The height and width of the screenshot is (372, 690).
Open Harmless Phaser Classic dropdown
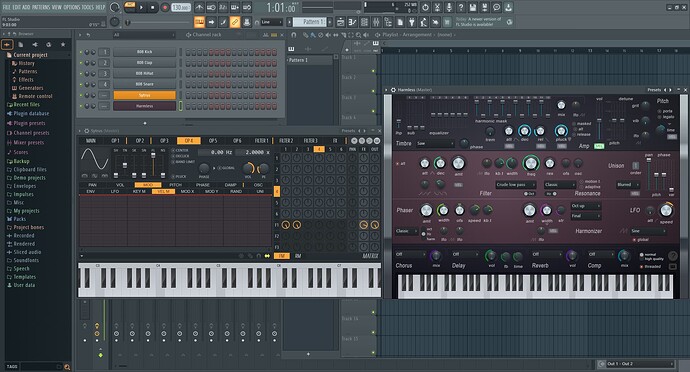406,231
